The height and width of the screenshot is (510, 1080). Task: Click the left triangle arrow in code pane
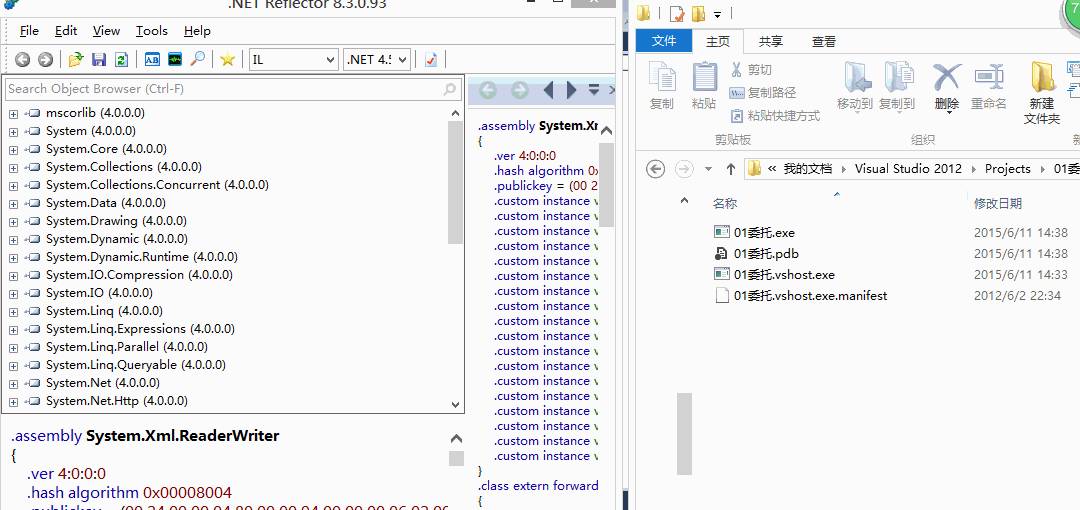(x=549, y=90)
